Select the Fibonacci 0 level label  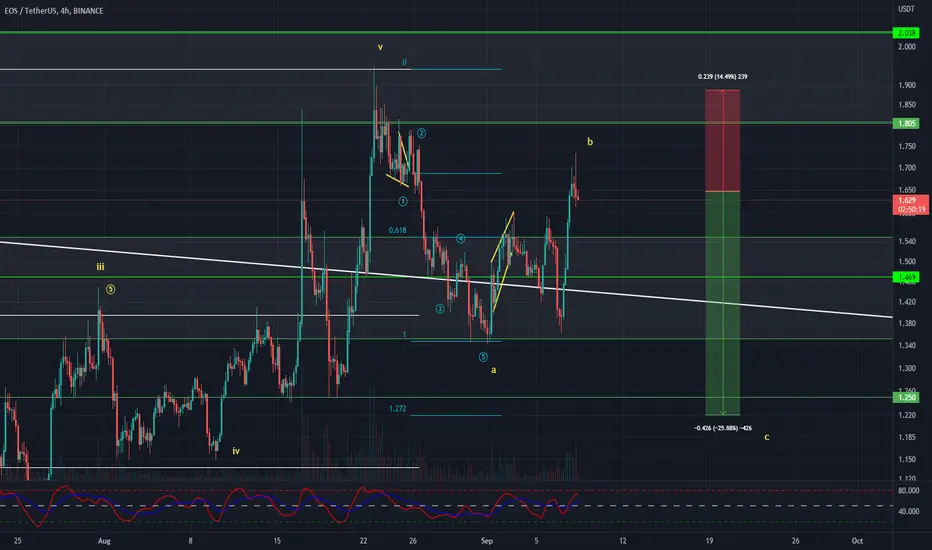pyautogui.click(x=404, y=62)
